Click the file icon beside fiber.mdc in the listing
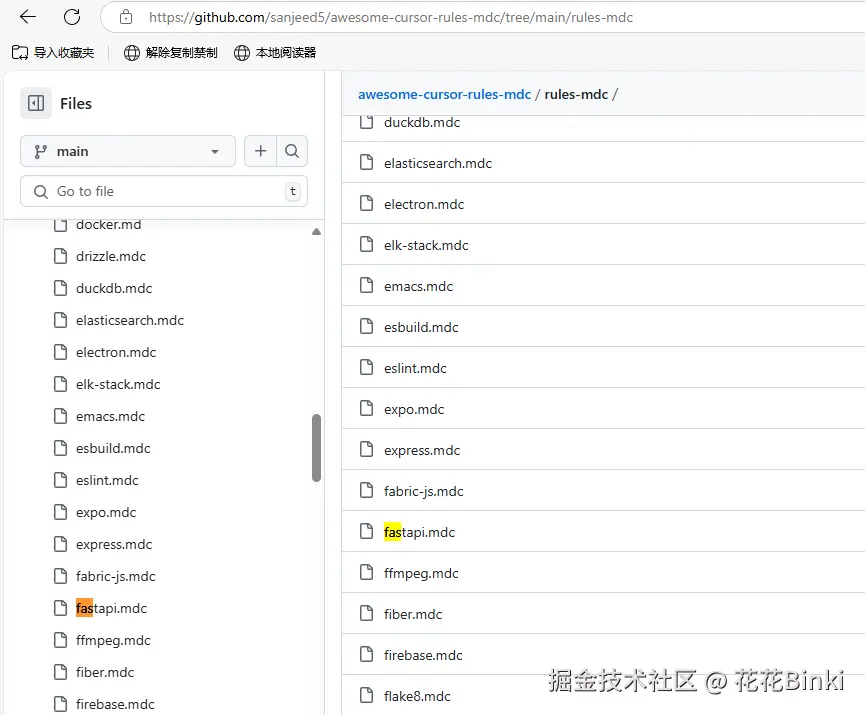 [x=366, y=613]
